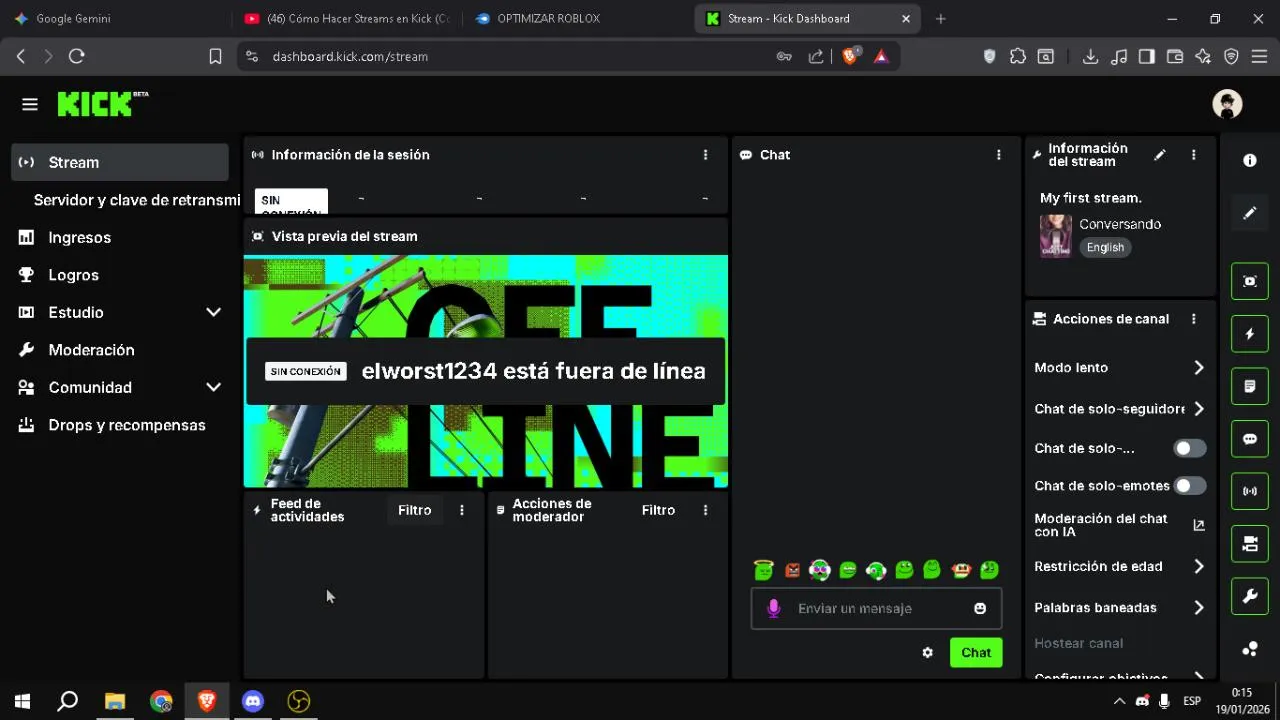Click the Enviar un mensaje field

[x=876, y=608]
